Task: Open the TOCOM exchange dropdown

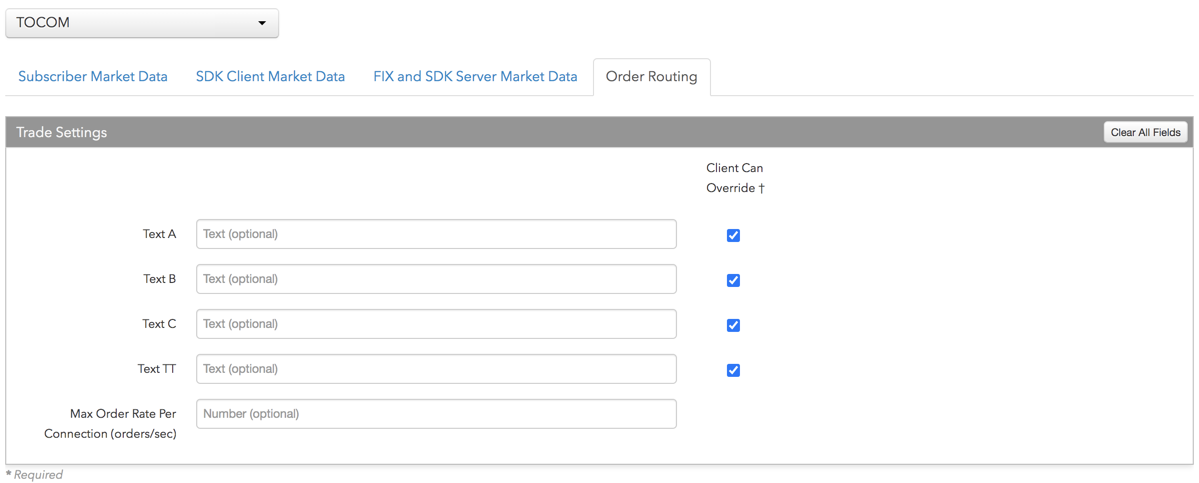Action: click(142, 23)
